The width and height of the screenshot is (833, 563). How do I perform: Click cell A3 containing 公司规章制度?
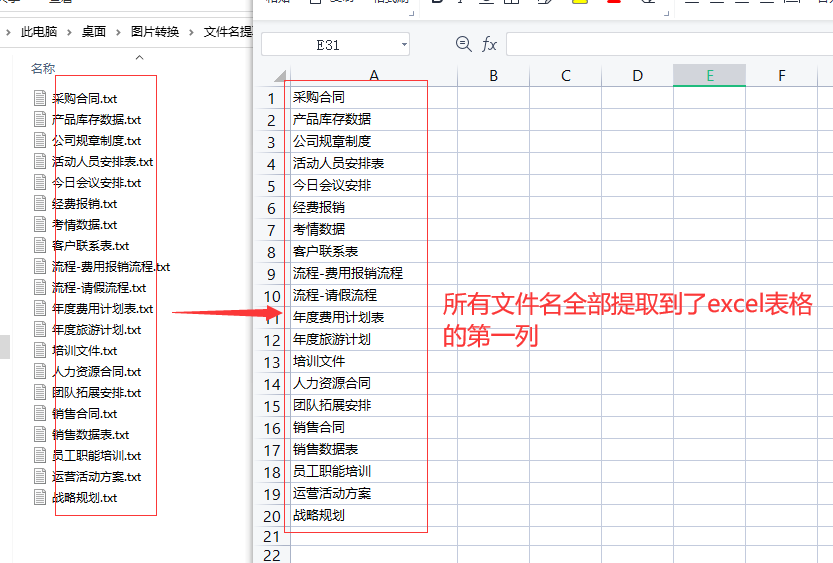click(374, 142)
